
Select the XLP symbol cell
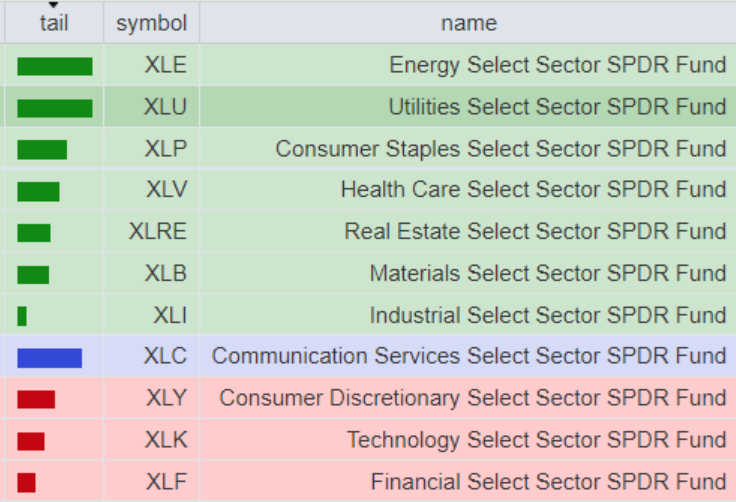[165, 149]
